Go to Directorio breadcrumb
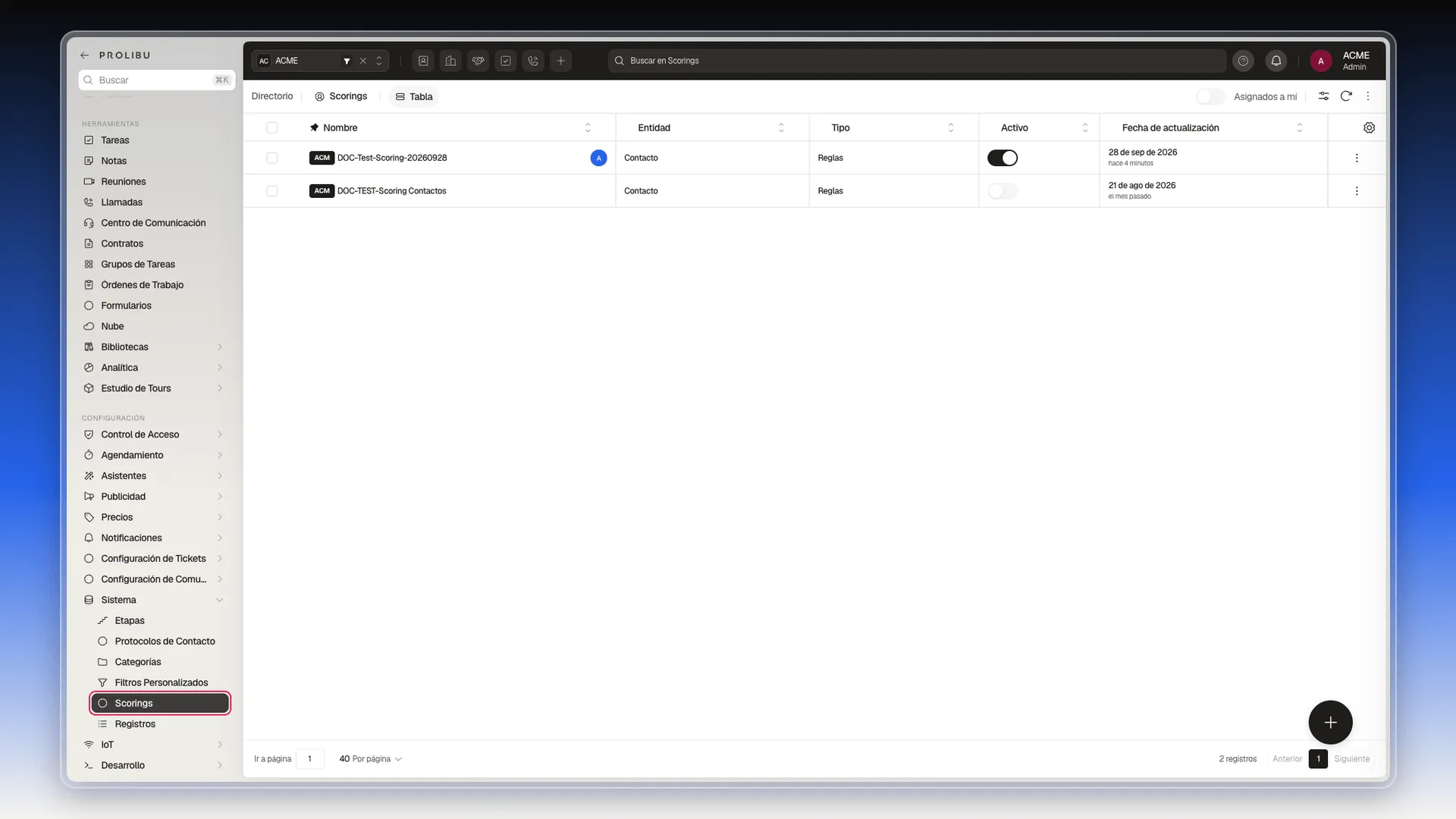This screenshot has width=1456, height=819. [x=272, y=96]
